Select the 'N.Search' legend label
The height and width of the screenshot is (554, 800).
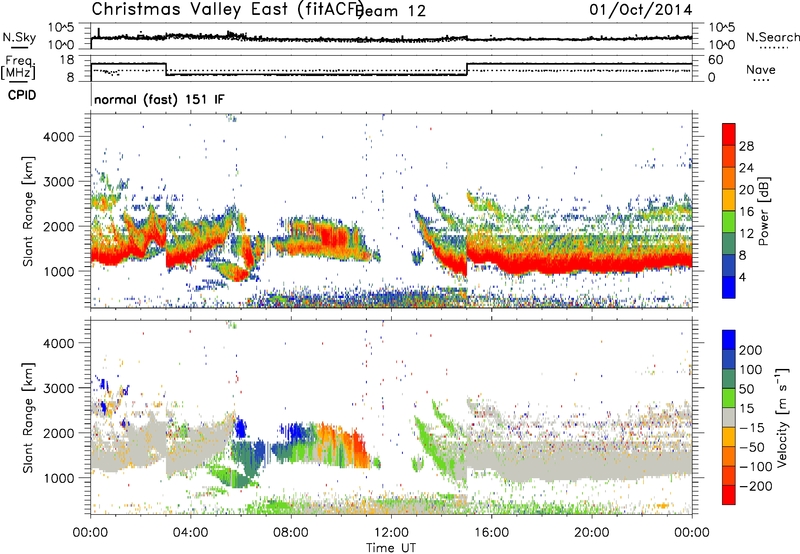click(x=772, y=37)
